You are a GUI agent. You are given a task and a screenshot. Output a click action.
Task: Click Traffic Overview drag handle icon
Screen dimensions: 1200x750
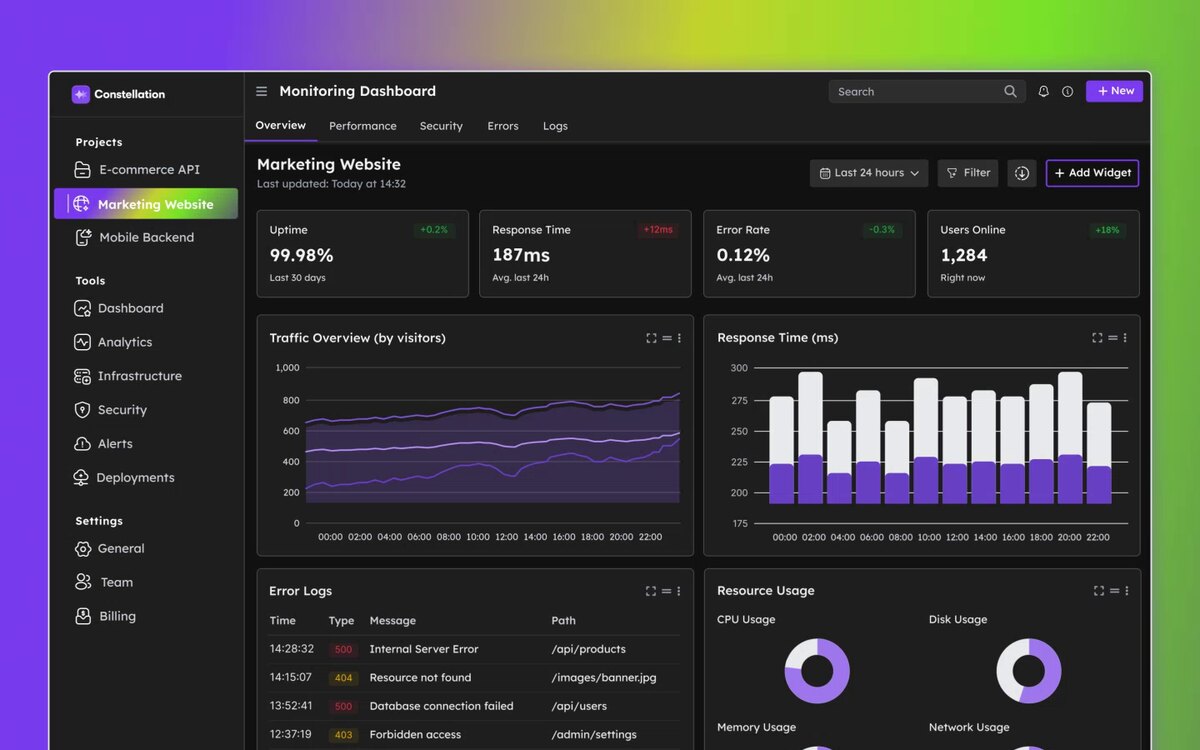click(x=666, y=338)
